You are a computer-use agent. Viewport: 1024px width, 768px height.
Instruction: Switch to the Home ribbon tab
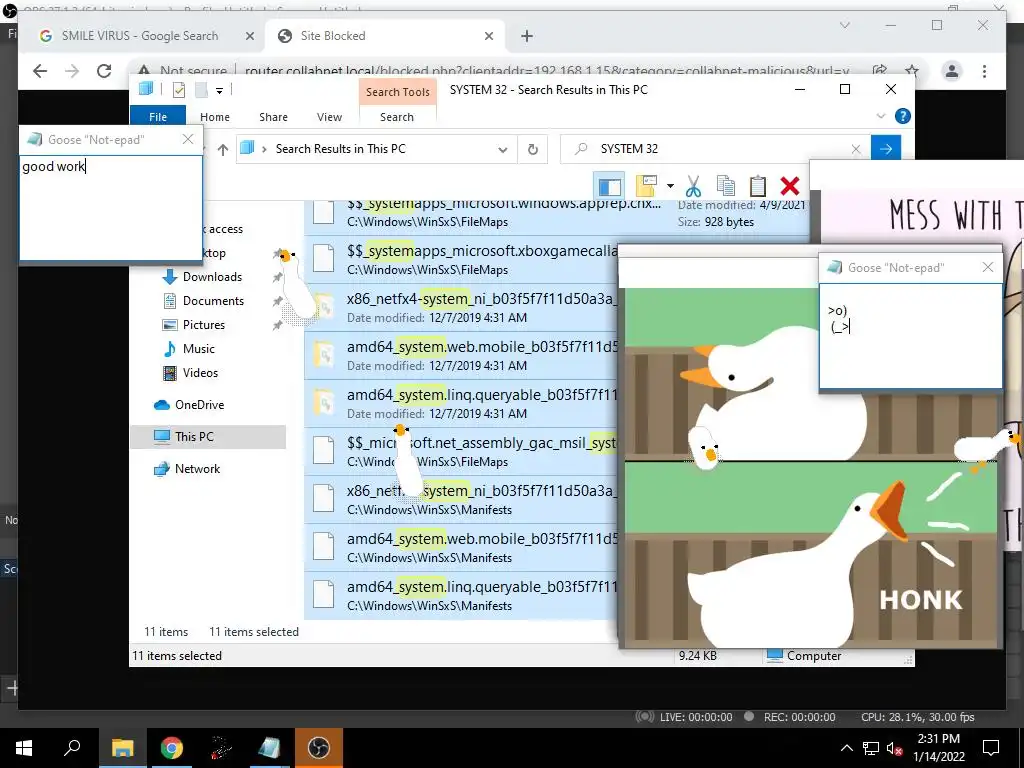pos(215,117)
